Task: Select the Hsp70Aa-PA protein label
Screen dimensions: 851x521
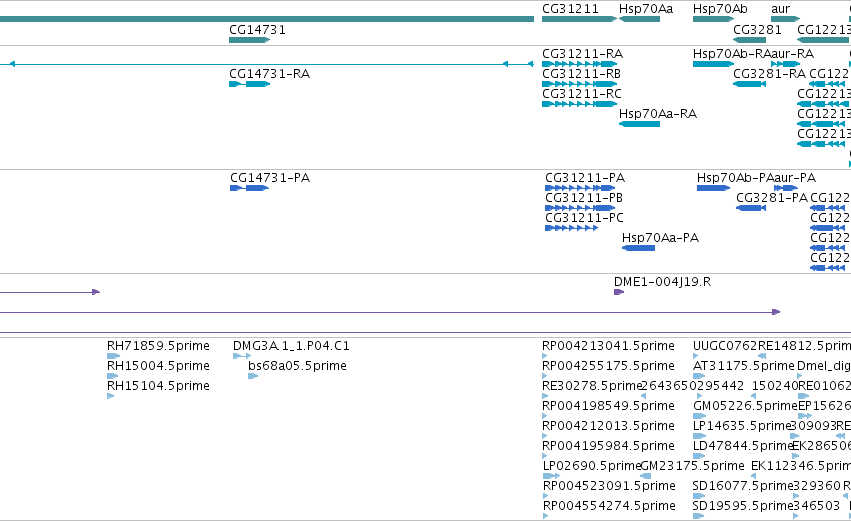Action: 661,238
